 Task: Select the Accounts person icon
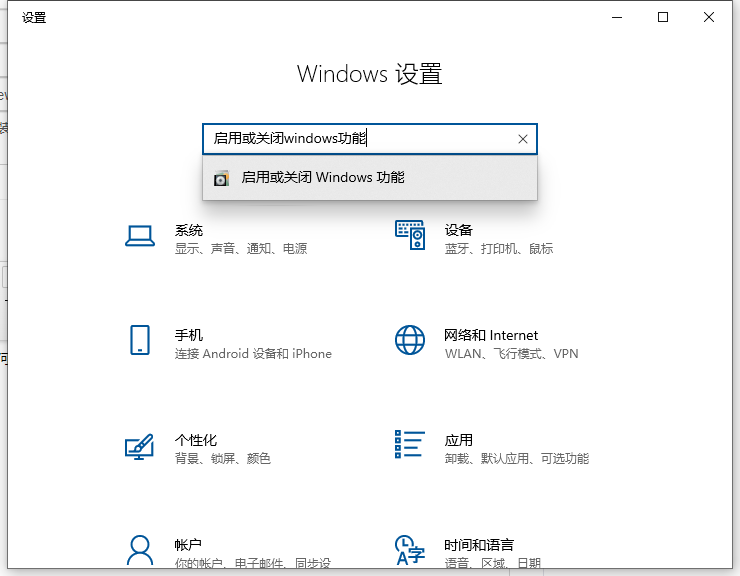pos(139,548)
